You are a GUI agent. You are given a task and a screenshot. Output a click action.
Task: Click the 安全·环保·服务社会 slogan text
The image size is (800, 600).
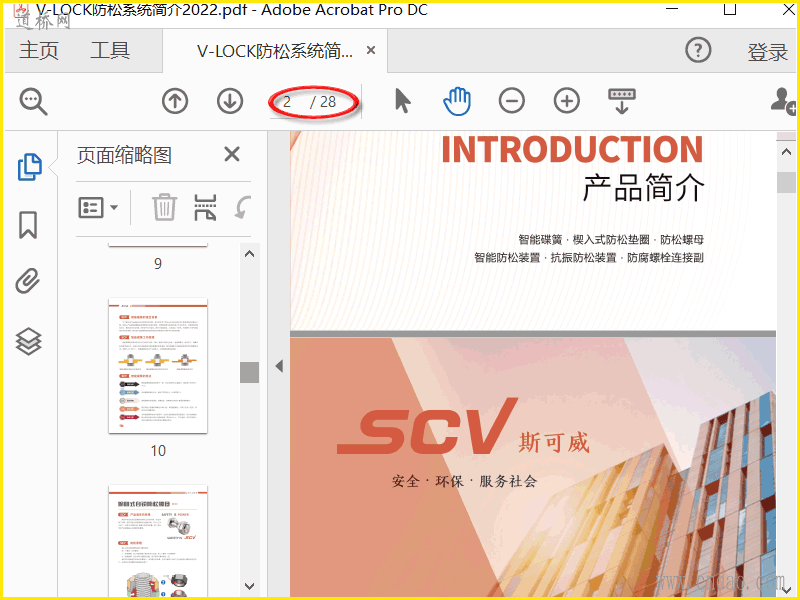(x=464, y=481)
